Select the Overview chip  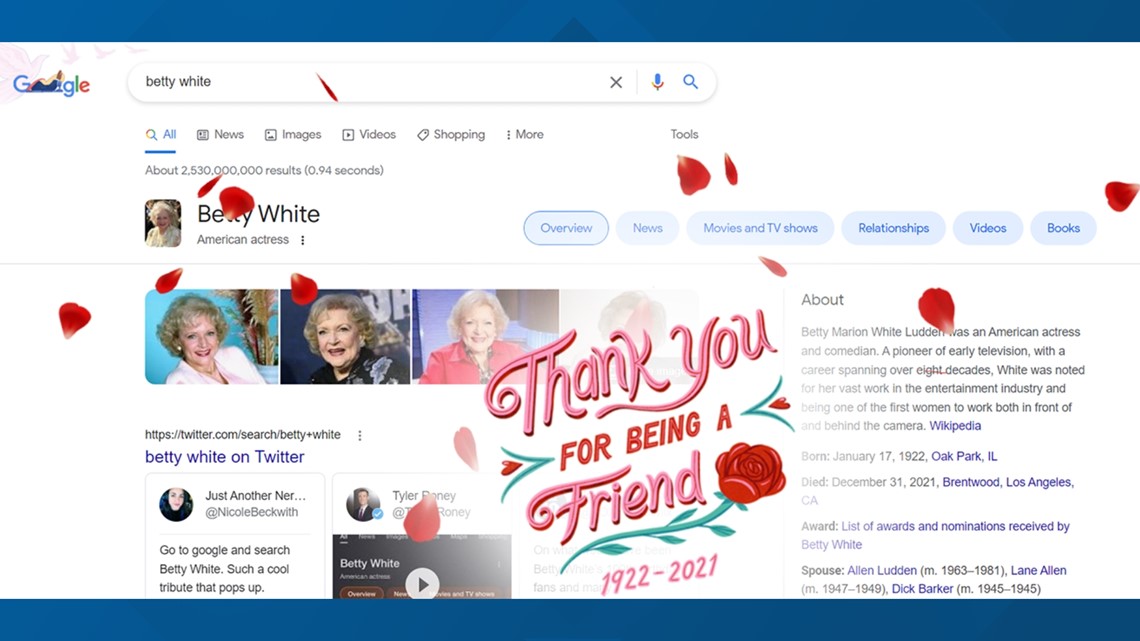tap(566, 228)
